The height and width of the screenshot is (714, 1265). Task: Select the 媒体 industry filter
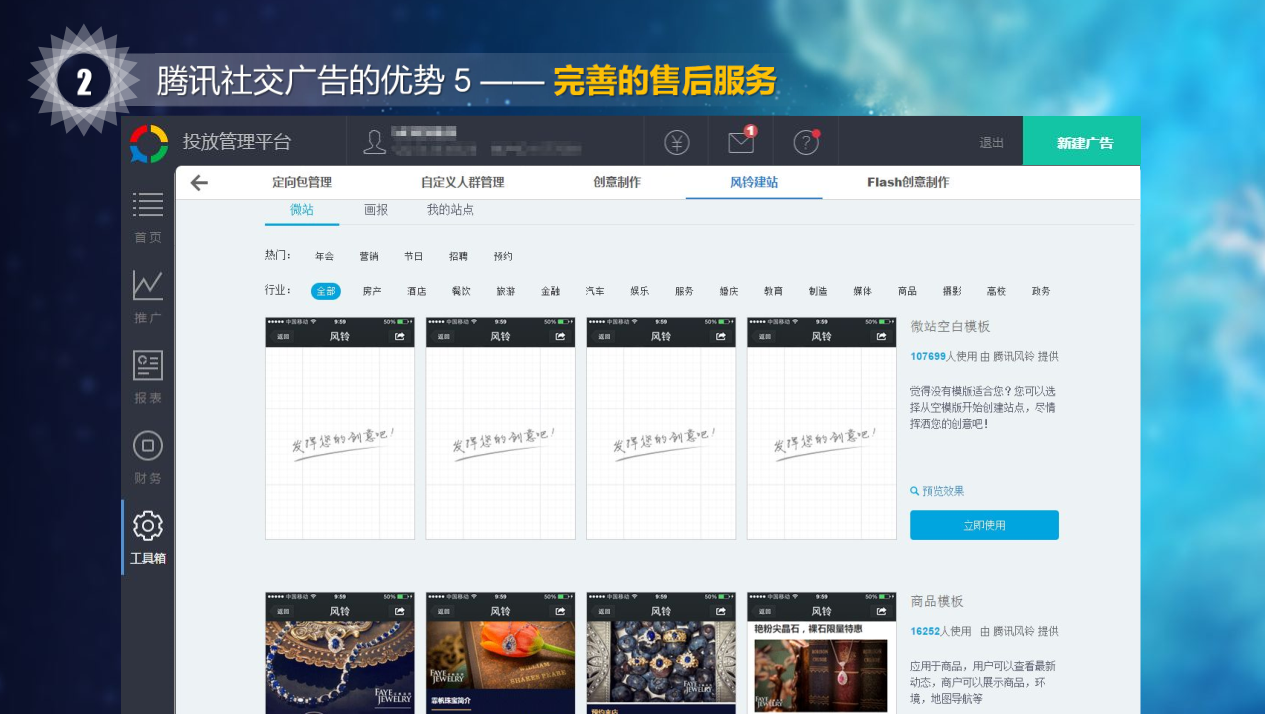point(862,291)
